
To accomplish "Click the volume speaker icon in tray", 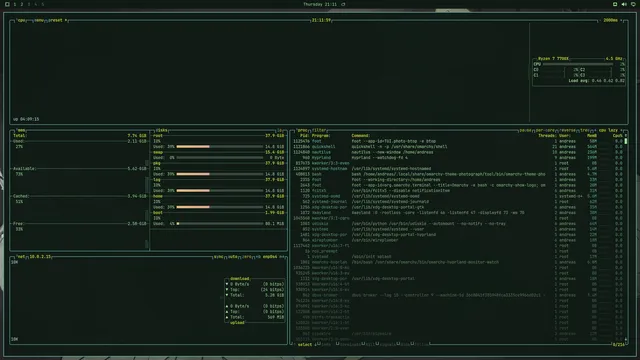I will (x=624, y=4).
